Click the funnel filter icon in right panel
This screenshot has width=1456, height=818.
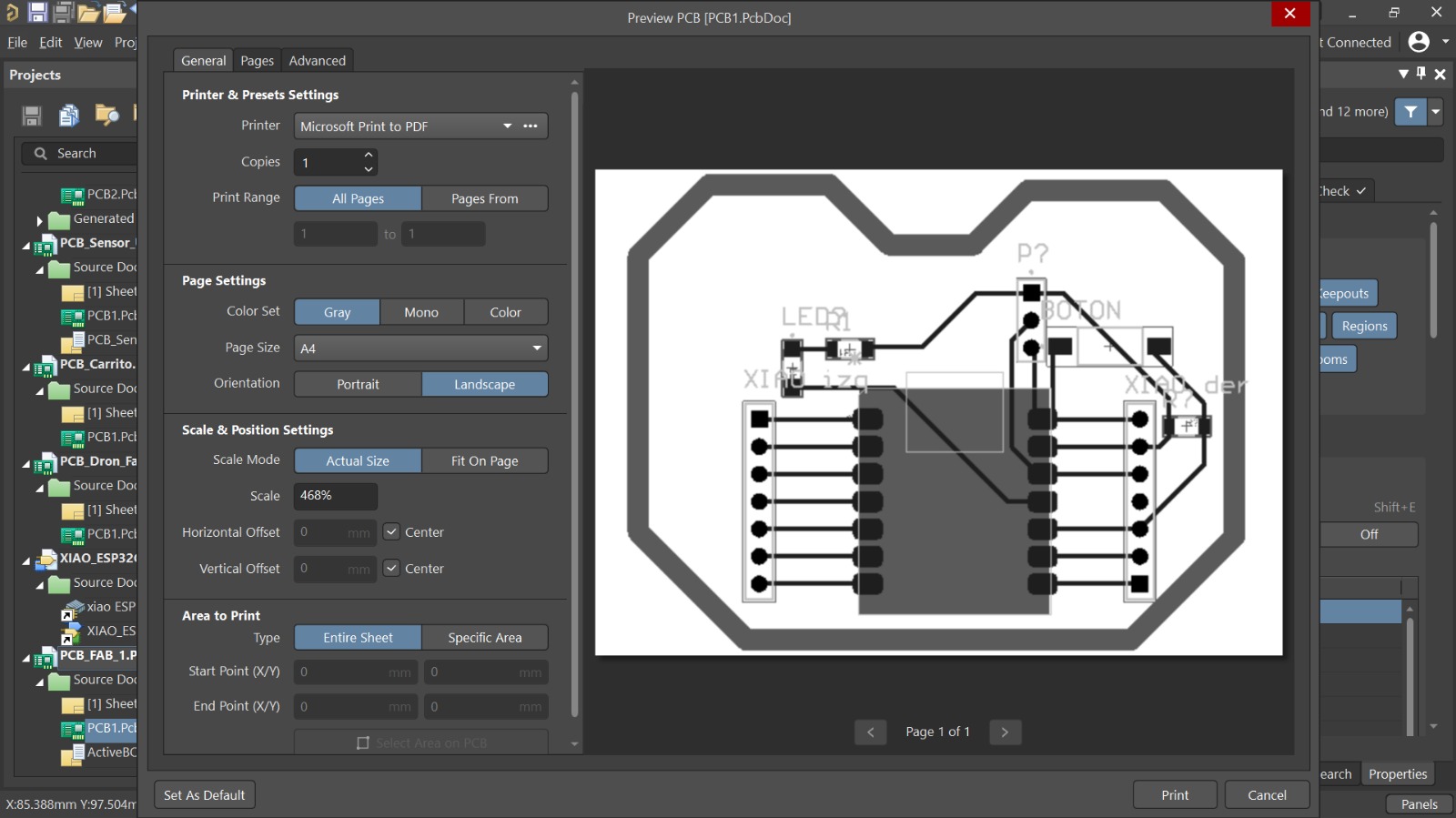1410,112
